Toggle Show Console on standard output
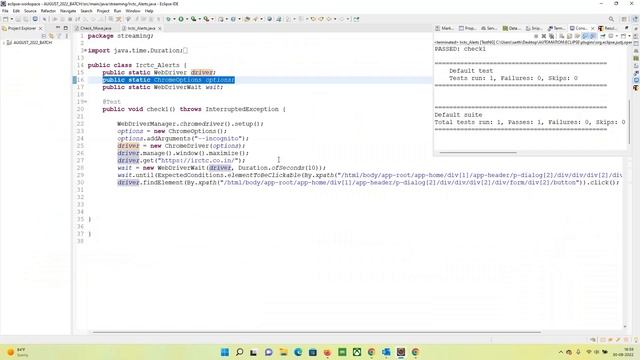 pyautogui.click(x=585, y=36)
